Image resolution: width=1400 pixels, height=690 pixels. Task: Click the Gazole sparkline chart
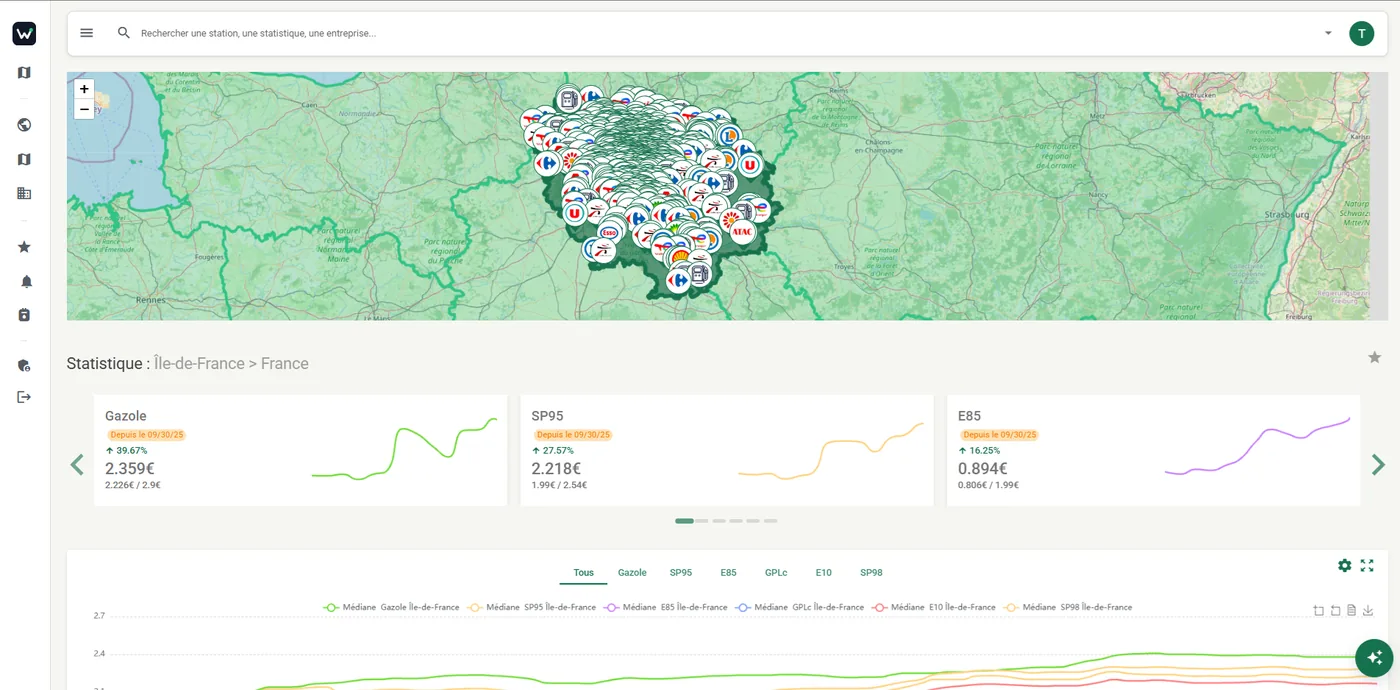pos(404,449)
